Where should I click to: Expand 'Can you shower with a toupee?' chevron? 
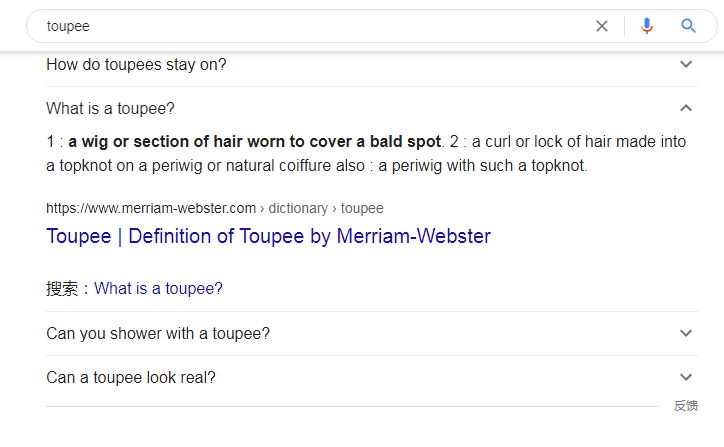point(686,333)
